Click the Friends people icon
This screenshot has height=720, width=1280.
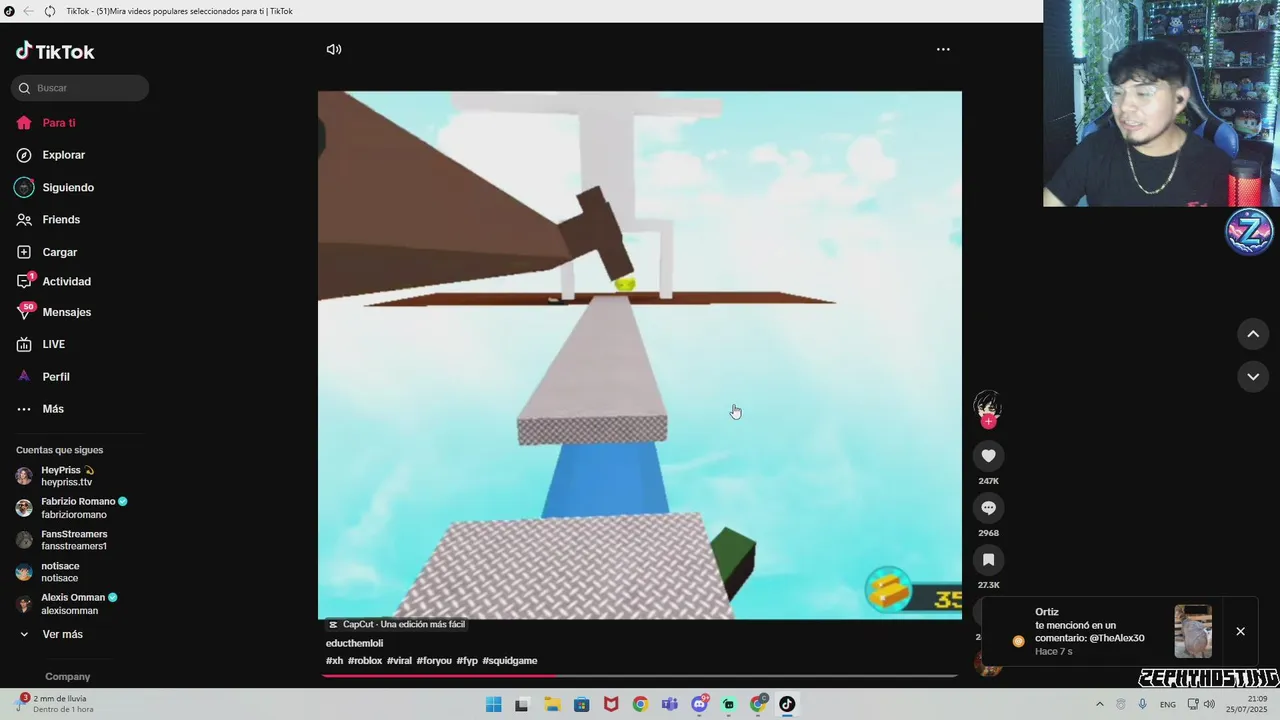[24, 220]
